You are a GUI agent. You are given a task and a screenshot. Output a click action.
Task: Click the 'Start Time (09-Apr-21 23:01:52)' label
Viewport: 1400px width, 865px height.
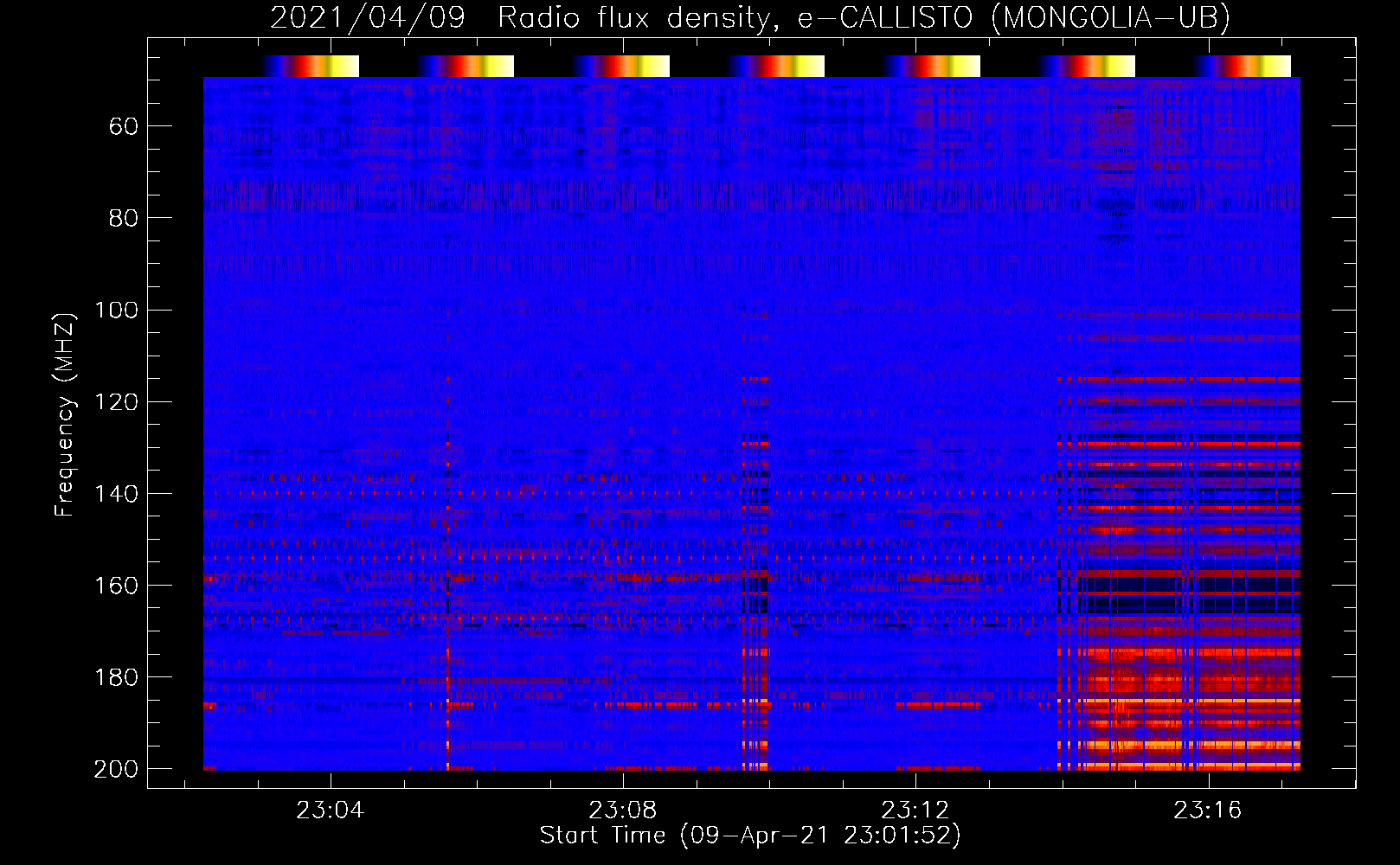750,835
